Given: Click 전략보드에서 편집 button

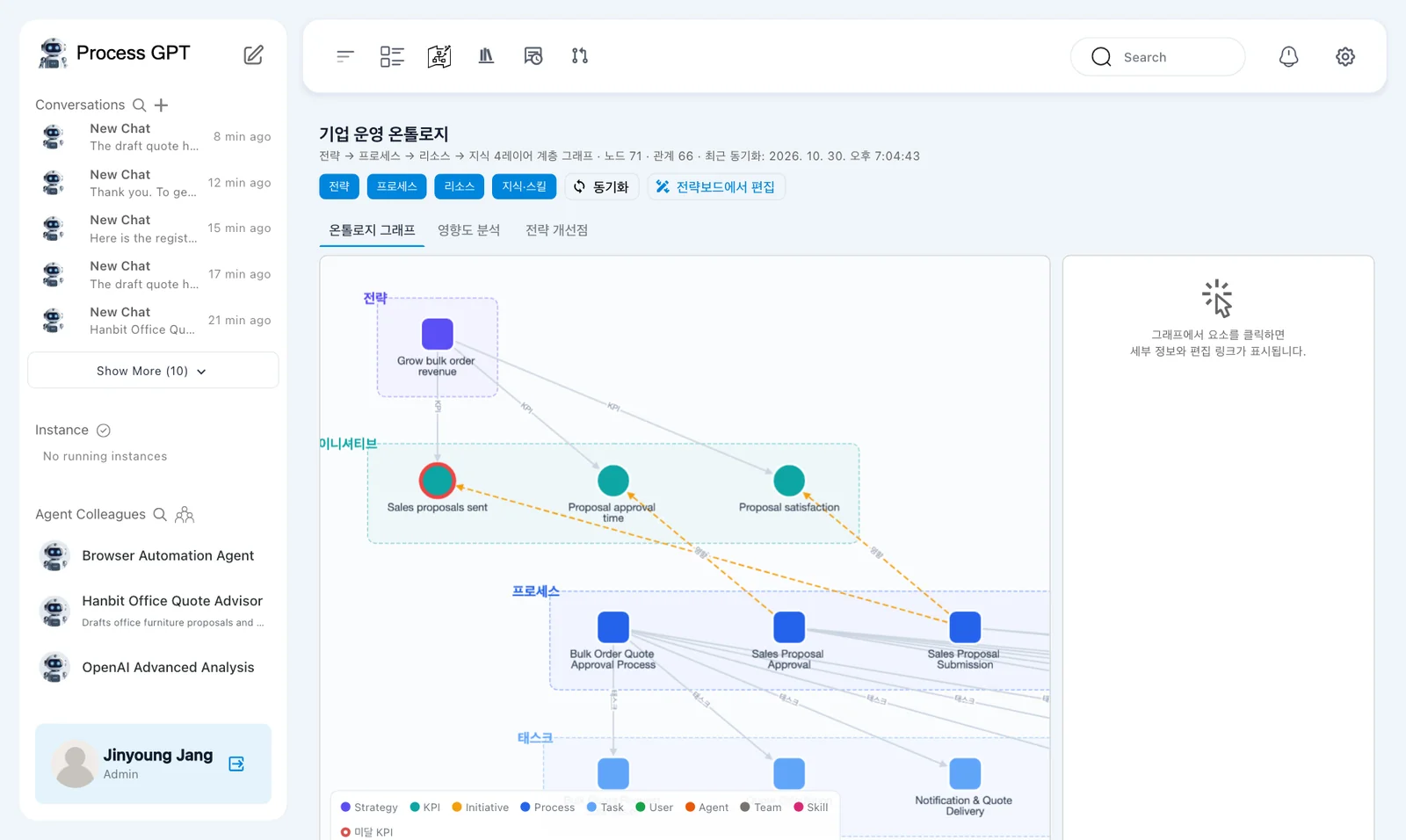Looking at the screenshot, I should tap(716, 186).
